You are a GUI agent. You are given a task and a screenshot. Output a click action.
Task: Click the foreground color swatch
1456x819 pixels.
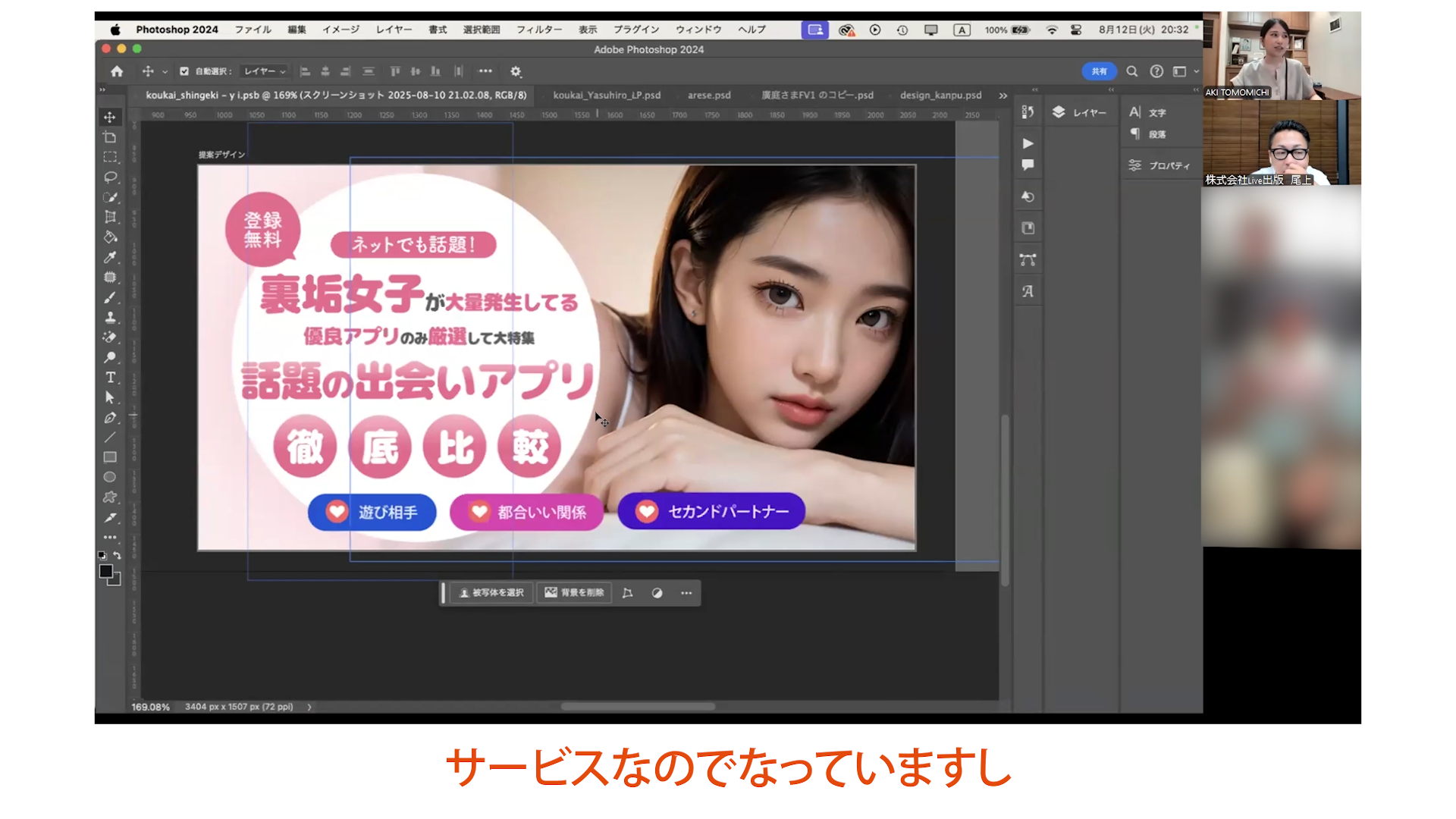click(105, 572)
